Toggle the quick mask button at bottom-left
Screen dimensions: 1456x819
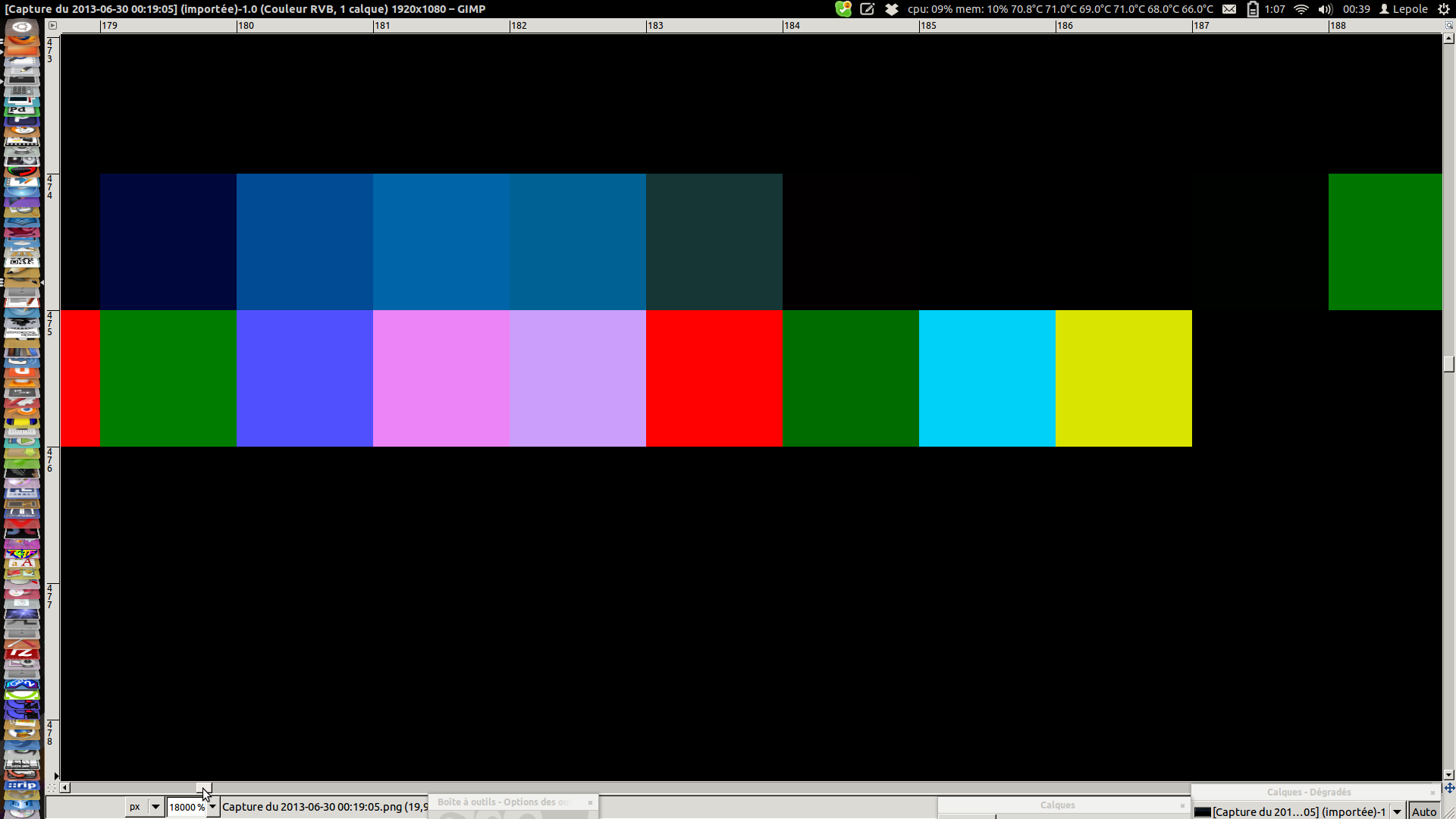coord(52,788)
